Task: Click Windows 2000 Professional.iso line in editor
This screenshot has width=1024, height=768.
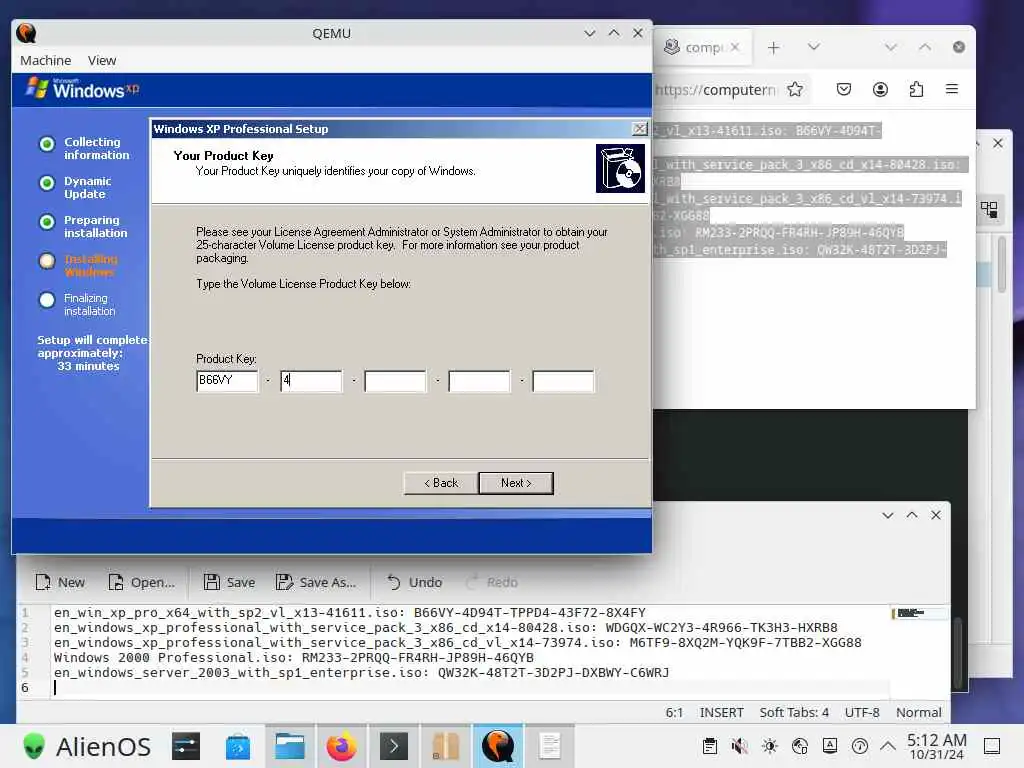Action: (293, 658)
